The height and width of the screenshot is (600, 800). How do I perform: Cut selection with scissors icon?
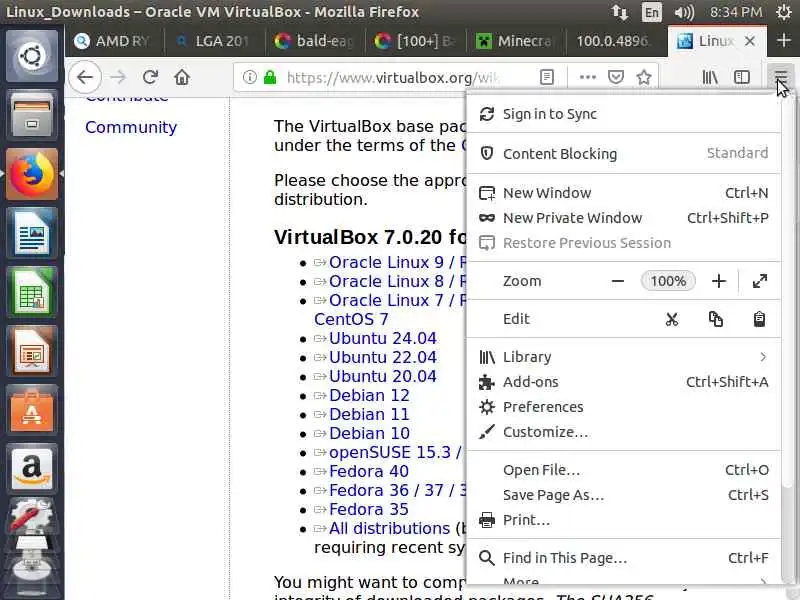pos(671,319)
